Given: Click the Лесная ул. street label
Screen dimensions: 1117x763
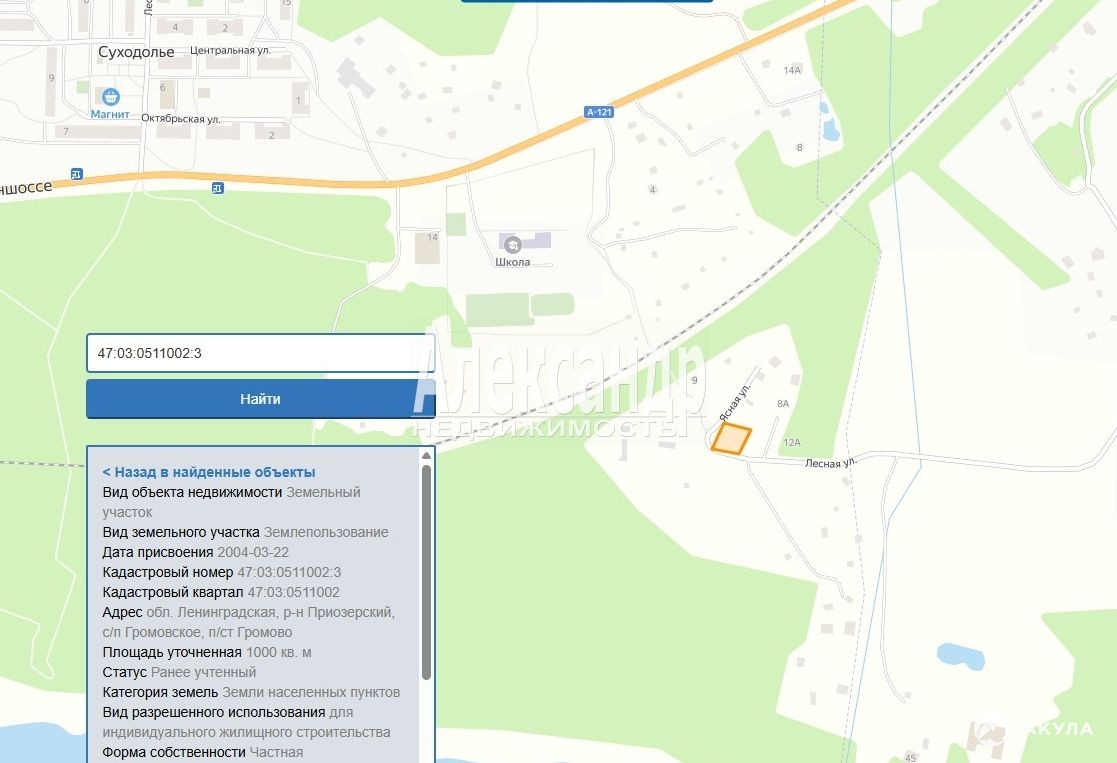Looking at the screenshot, I should [832, 462].
